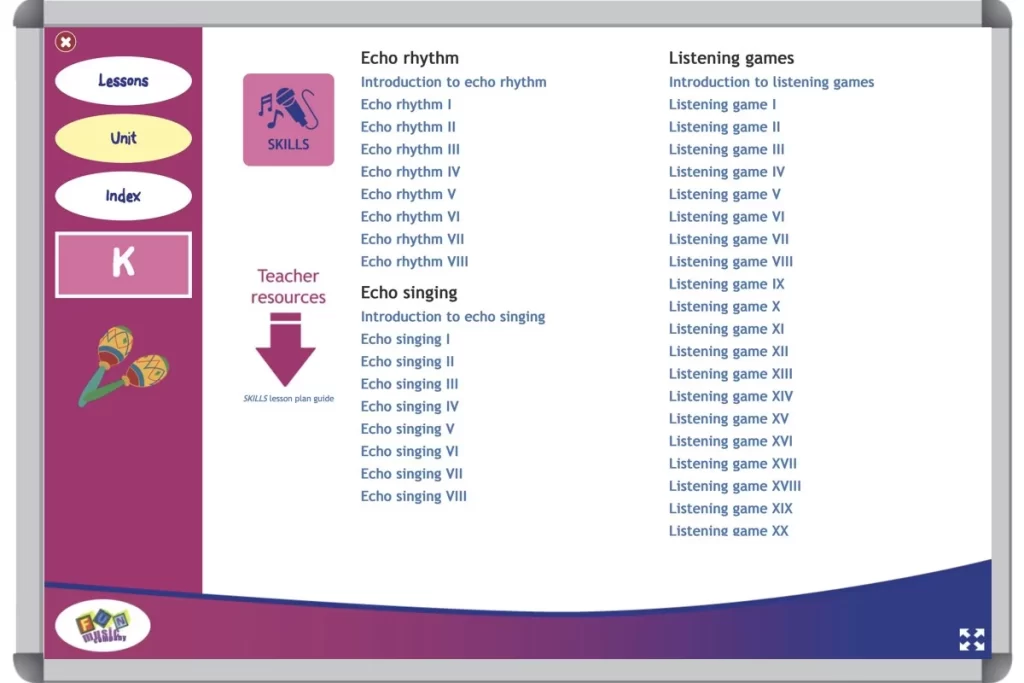The height and width of the screenshot is (683, 1024).
Task: Open Echo rhythm IV lesson
Action: (x=410, y=172)
